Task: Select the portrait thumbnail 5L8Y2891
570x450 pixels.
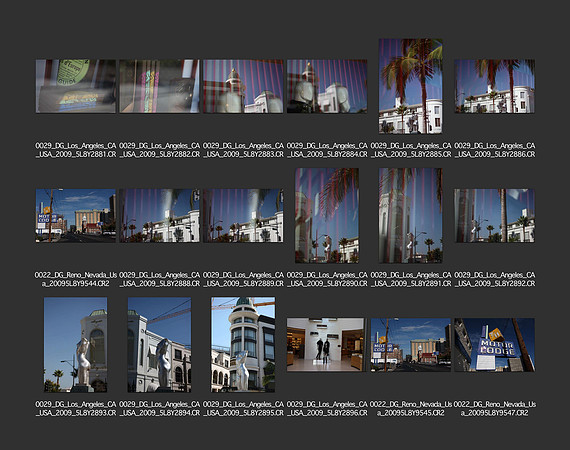Action: 411,216
